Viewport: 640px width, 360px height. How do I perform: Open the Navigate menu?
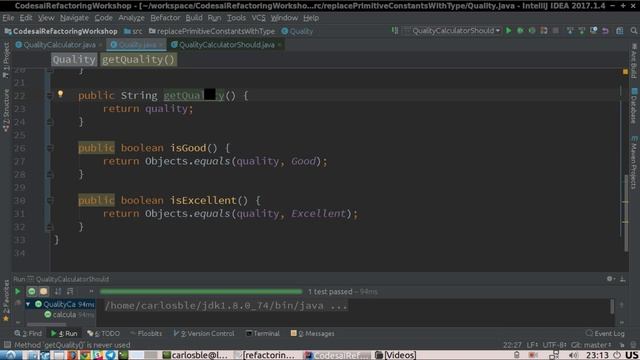74,18
